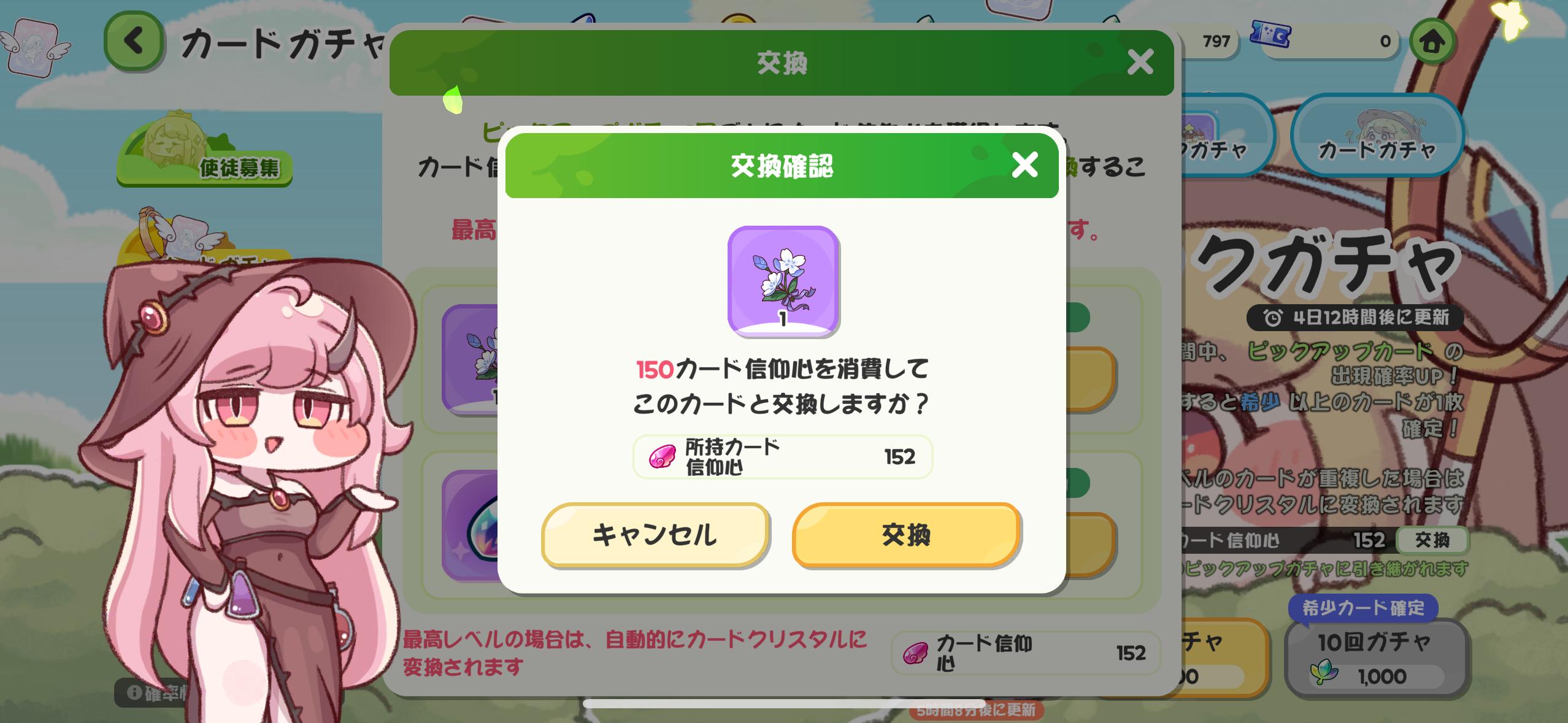Screen dimensions: 1568x723
Task: Close the 交換確認 confirmation dialog
Action: point(1024,166)
